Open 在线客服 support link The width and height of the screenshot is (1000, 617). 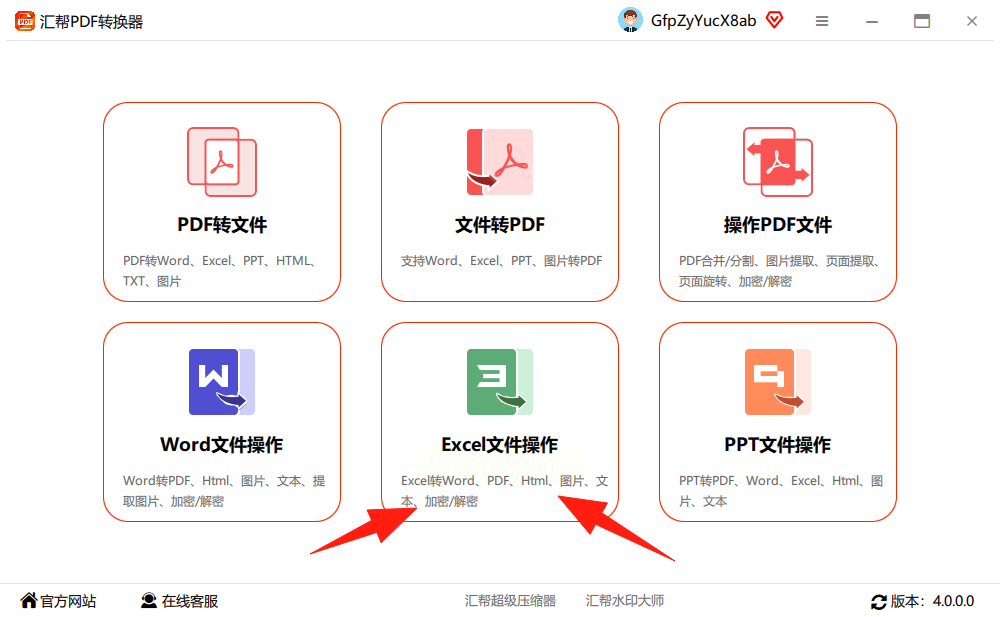point(179,601)
